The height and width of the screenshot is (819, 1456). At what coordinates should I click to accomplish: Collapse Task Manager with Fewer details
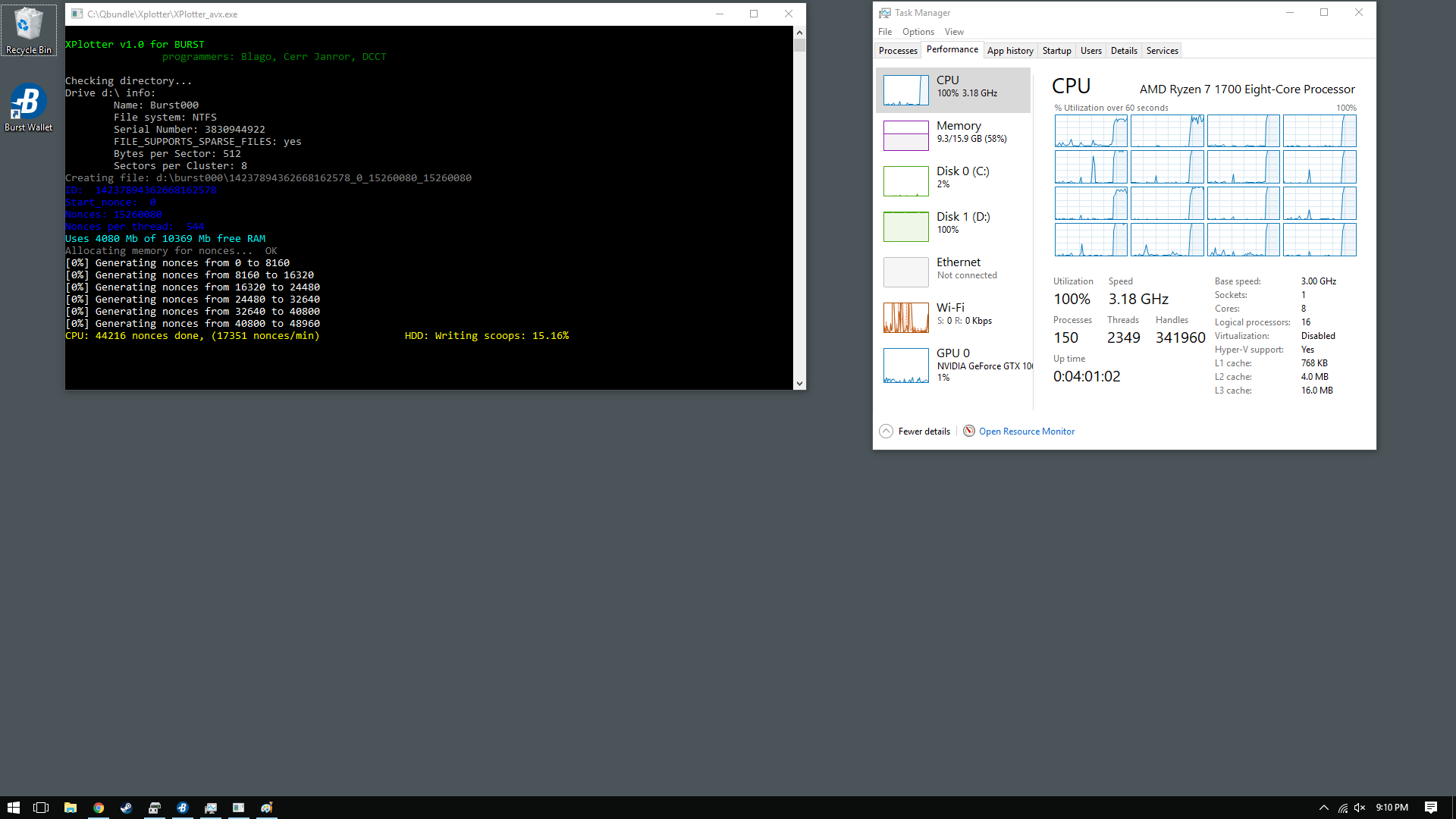point(915,431)
